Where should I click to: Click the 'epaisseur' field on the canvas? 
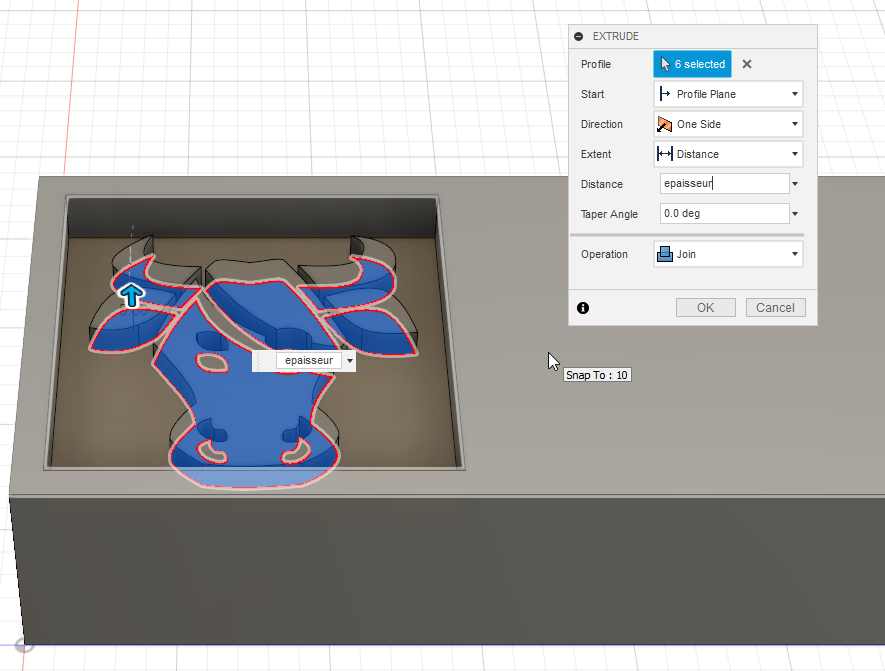309,361
